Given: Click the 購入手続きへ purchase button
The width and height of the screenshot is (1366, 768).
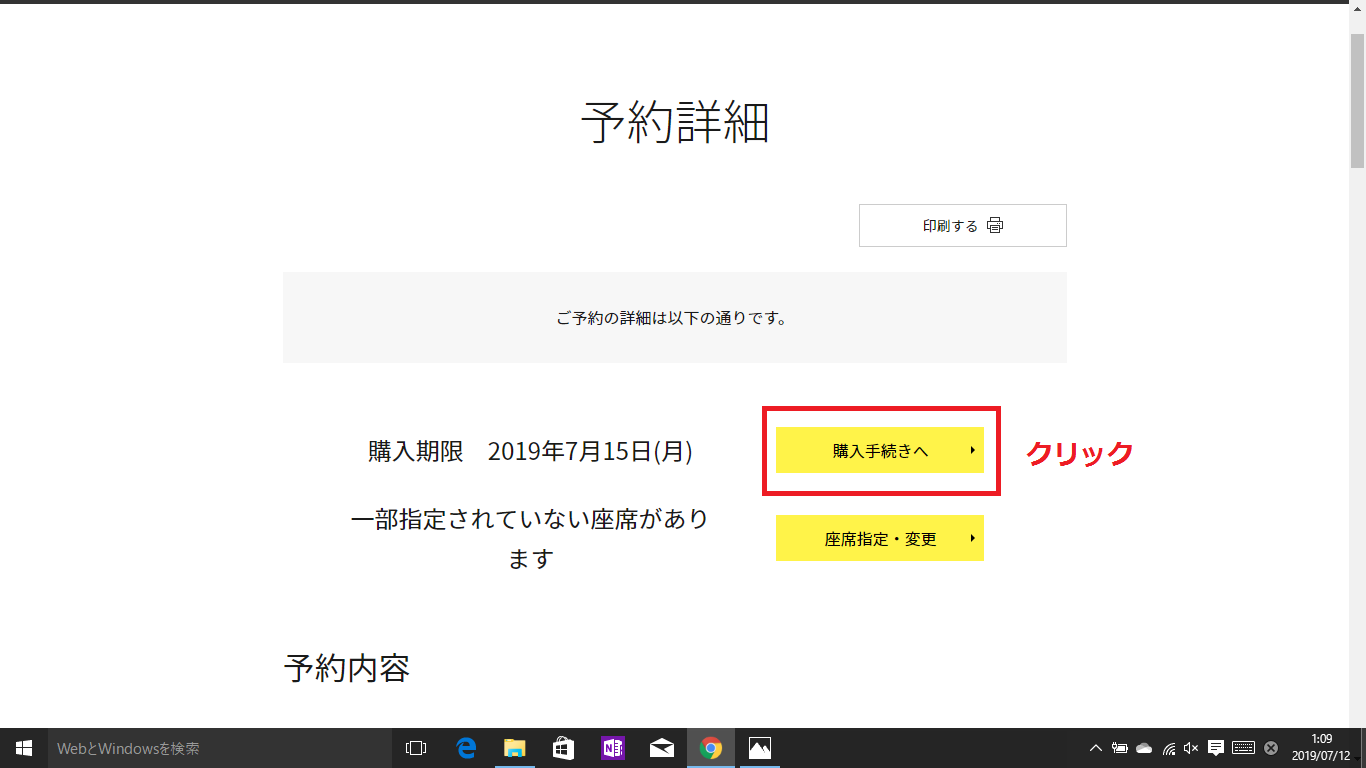Looking at the screenshot, I should pyautogui.click(x=879, y=451).
